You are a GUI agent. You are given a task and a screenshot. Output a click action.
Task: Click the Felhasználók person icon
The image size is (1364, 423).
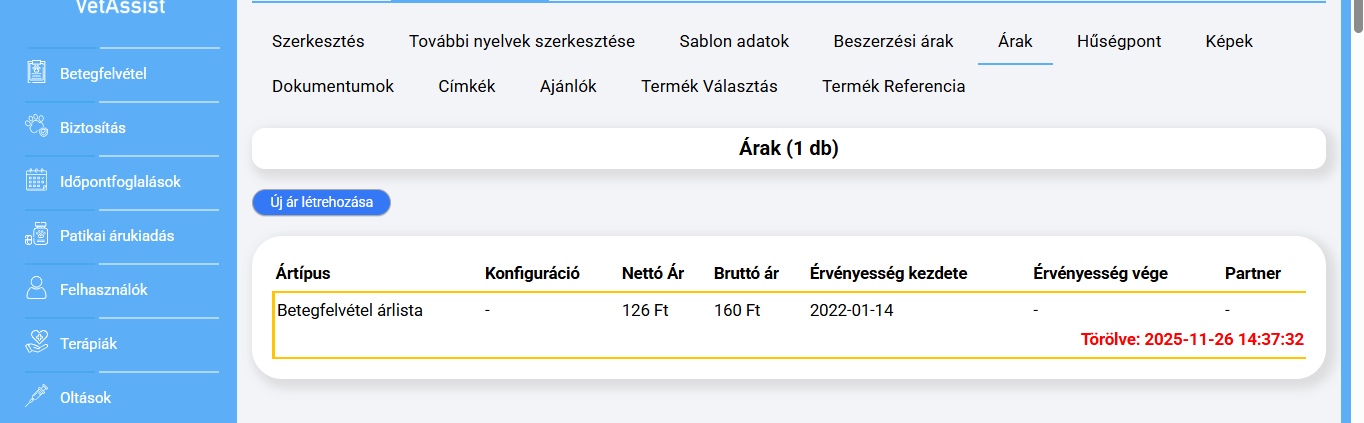click(x=37, y=290)
